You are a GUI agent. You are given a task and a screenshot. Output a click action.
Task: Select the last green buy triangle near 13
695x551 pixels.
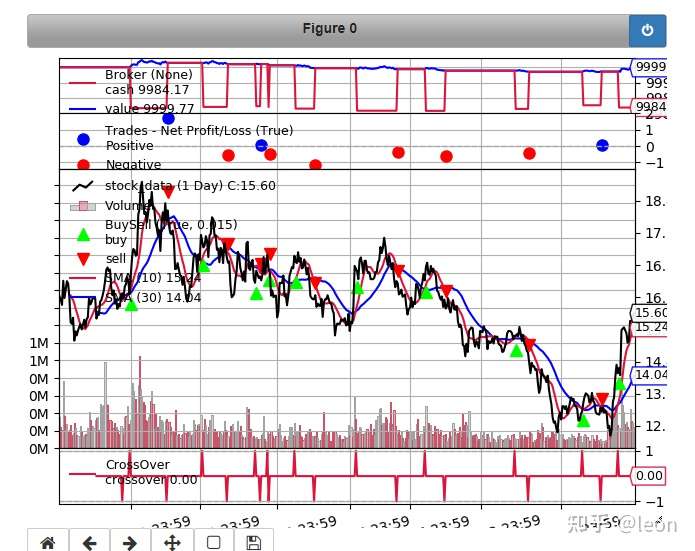(620, 384)
